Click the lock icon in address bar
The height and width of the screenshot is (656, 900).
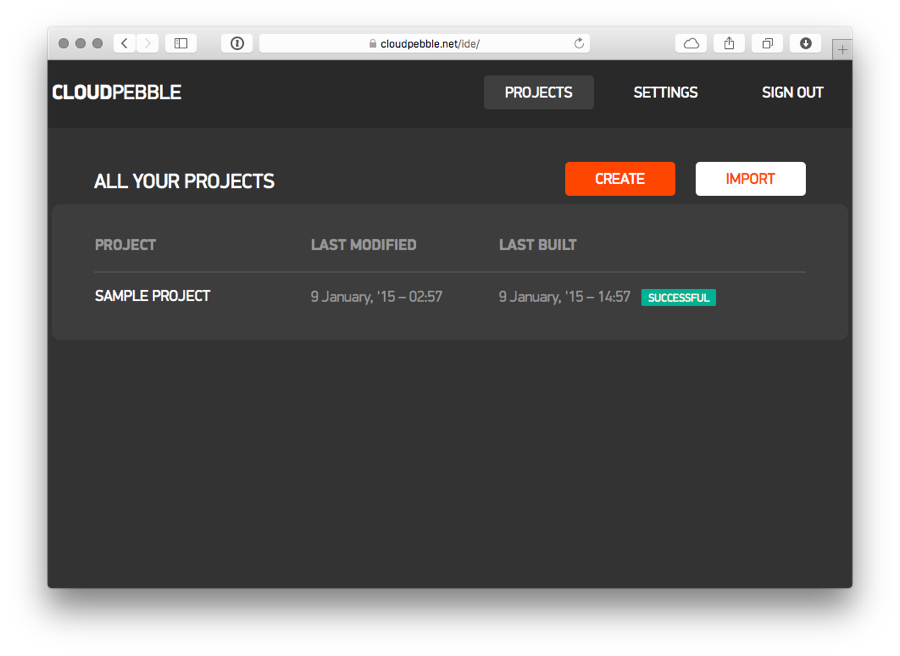tap(373, 44)
